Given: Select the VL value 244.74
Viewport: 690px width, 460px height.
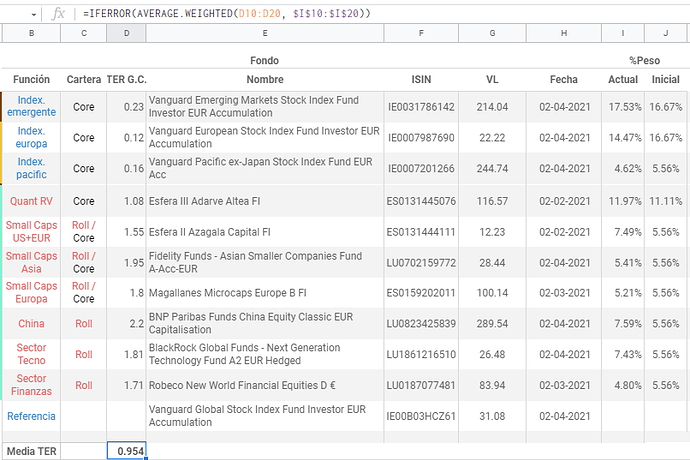Looking at the screenshot, I should 492,169.
